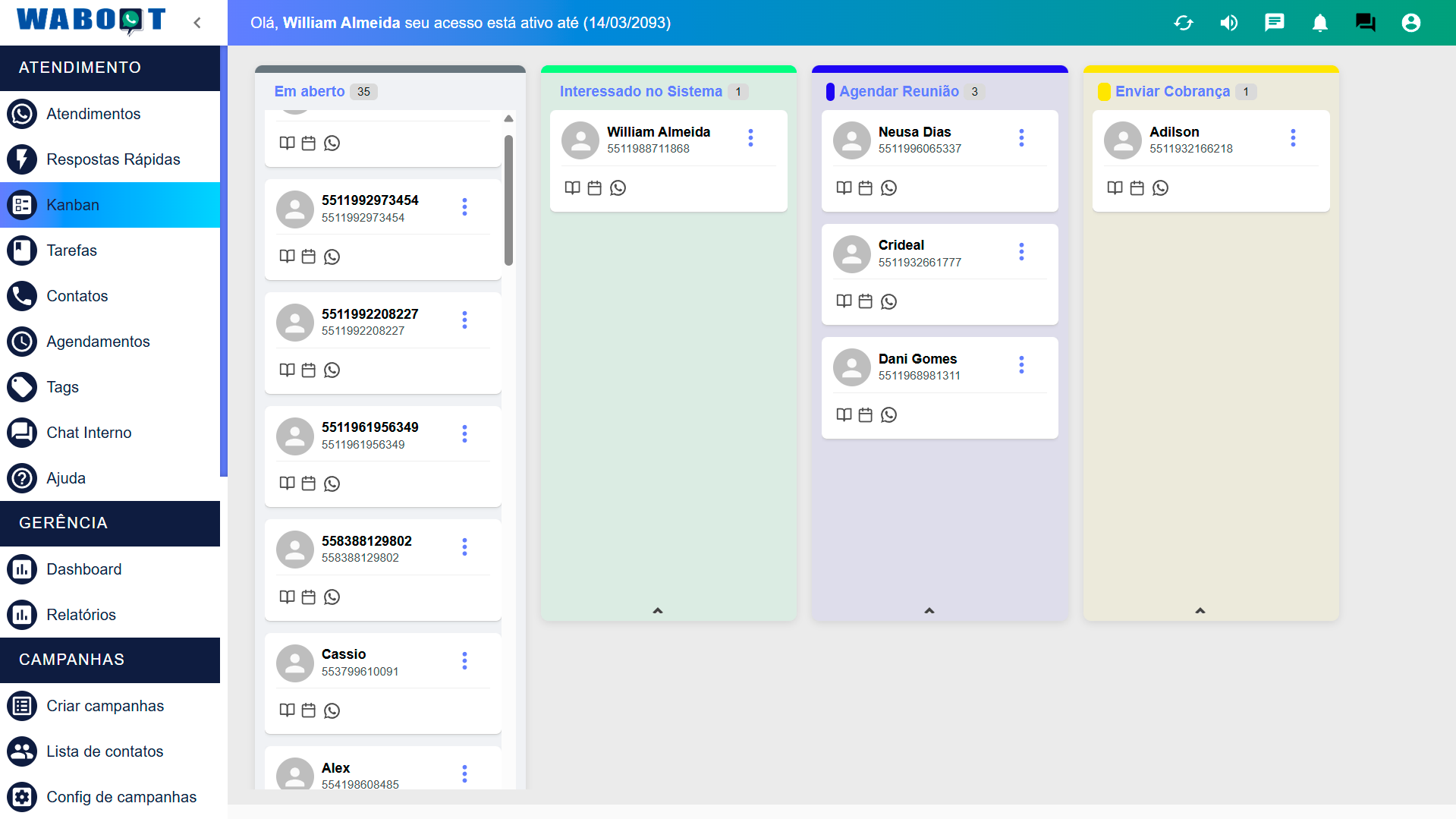Click the refresh icon in top bar
This screenshot has height=819, width=1456.
point(1183,23)
